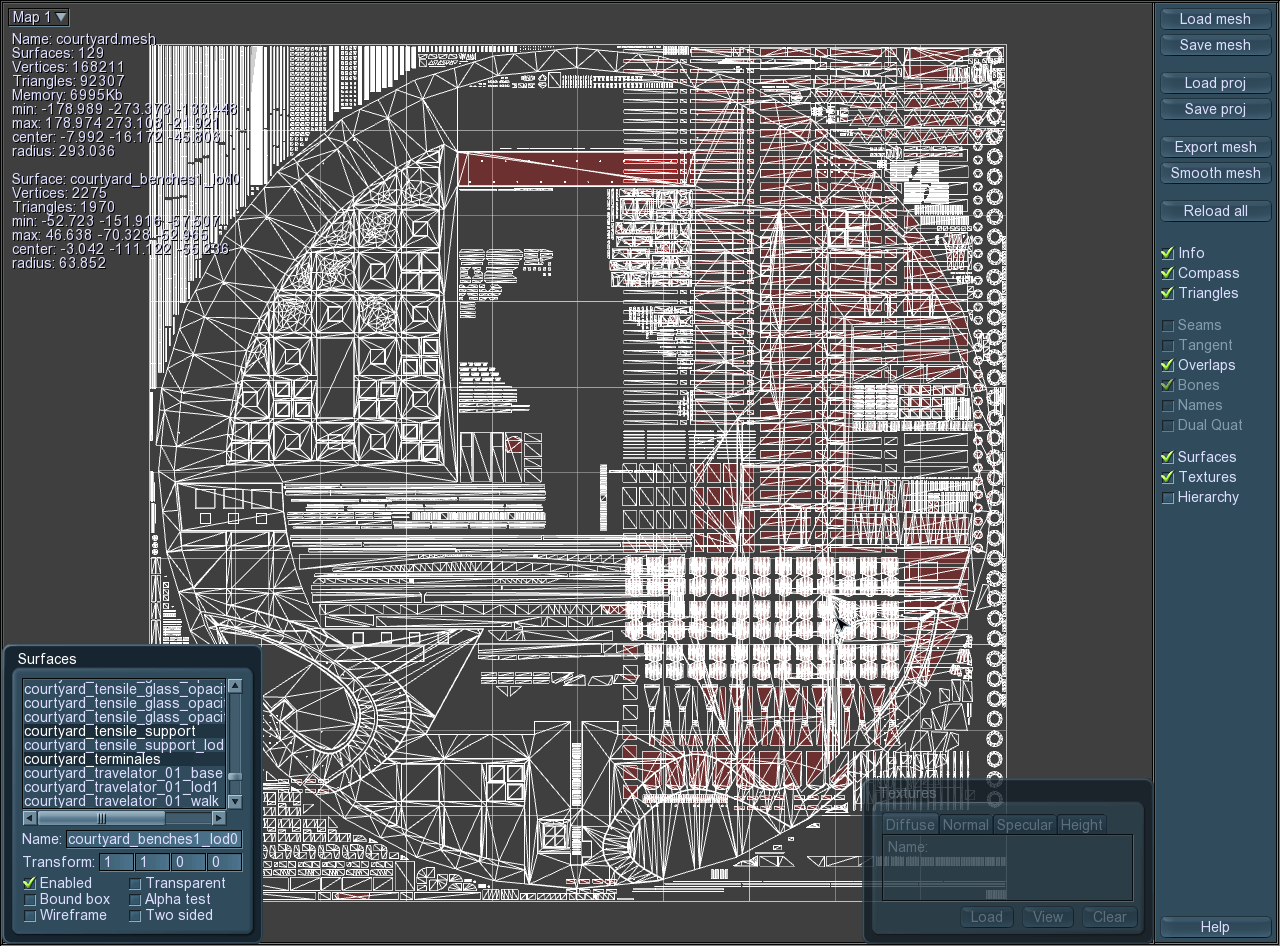1280x946 pixels.
Task: Click the horizontal scrollbar thumb in the Surfaces list
Action: point(101,818)
